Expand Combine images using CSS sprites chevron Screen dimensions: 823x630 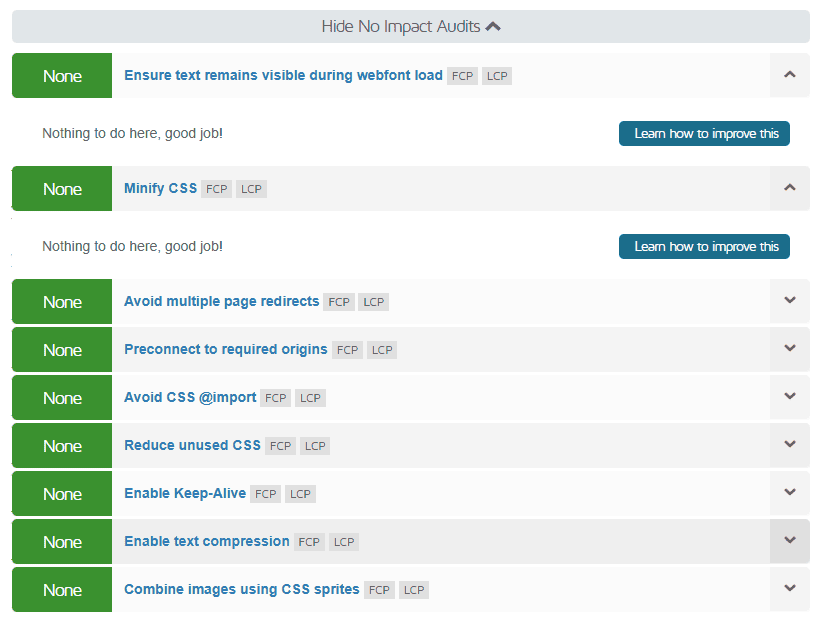click(x=789, y=589)
